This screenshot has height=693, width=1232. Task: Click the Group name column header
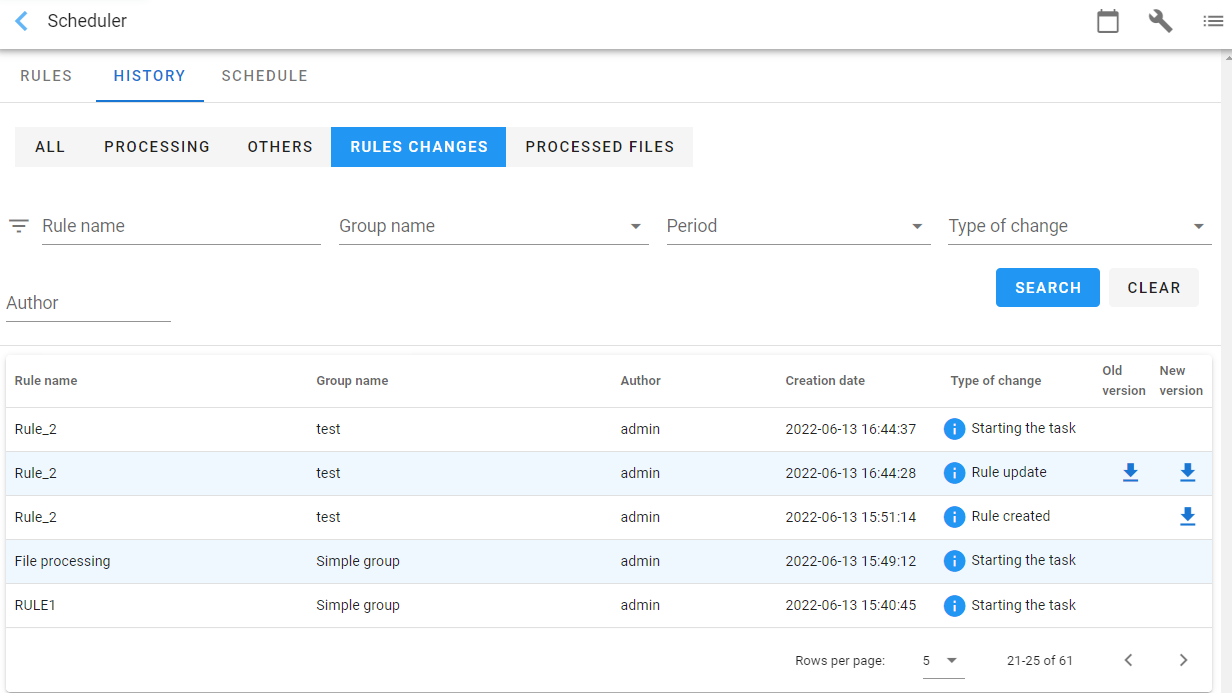point(352,381)
